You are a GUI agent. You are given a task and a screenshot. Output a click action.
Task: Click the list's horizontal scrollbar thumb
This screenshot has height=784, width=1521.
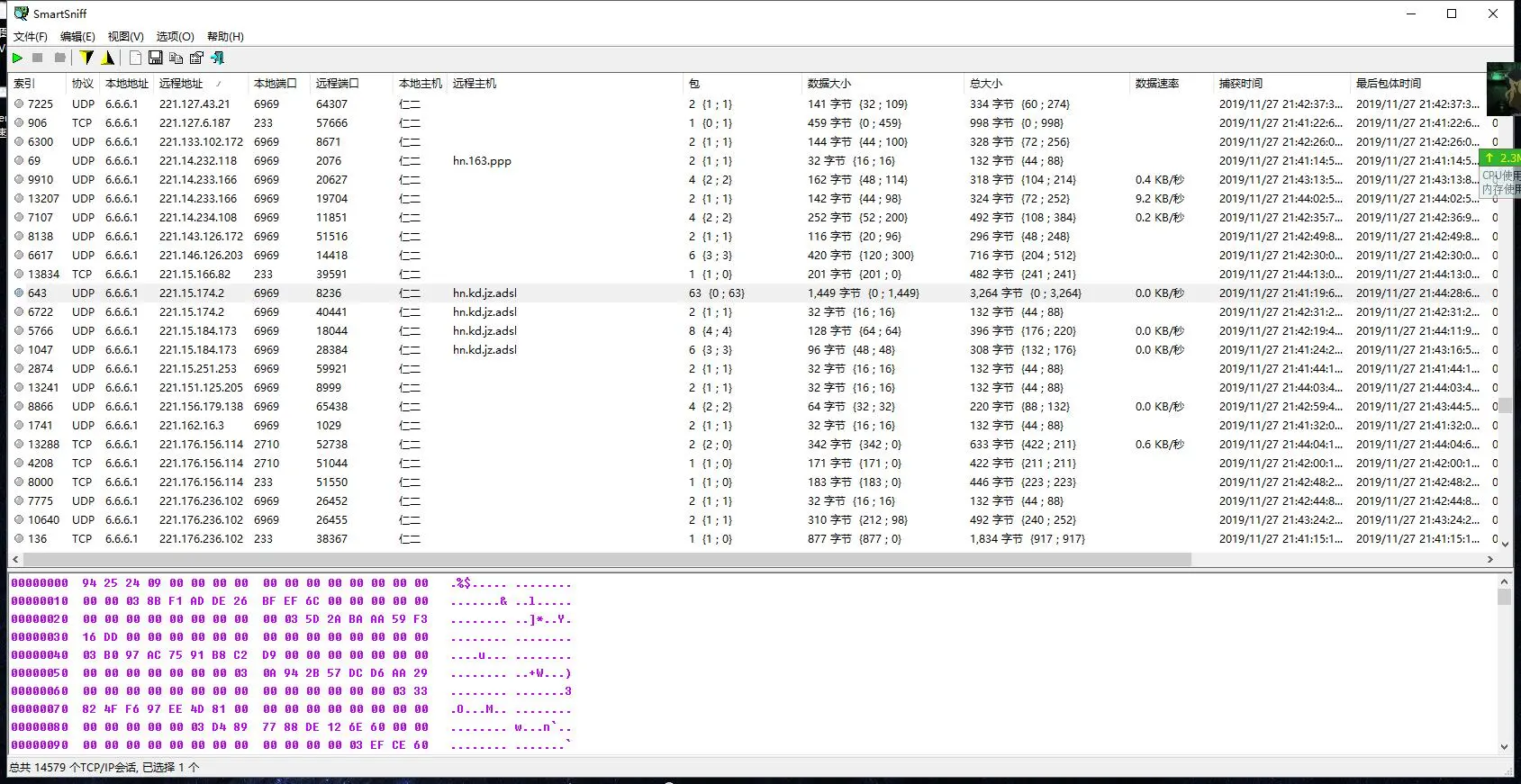[607, 559]
